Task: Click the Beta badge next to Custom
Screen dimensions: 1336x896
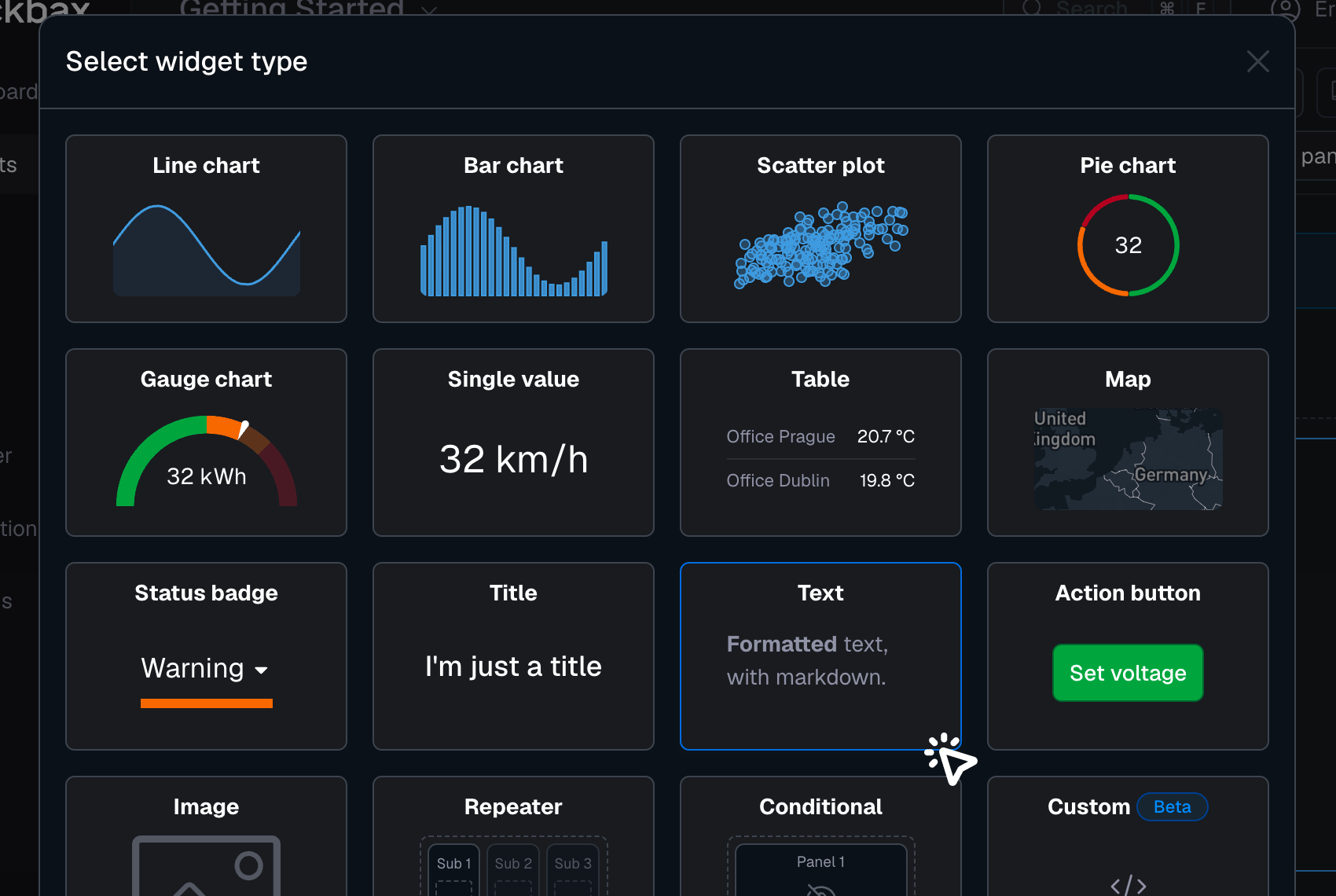Action: tap(1172, 807)
